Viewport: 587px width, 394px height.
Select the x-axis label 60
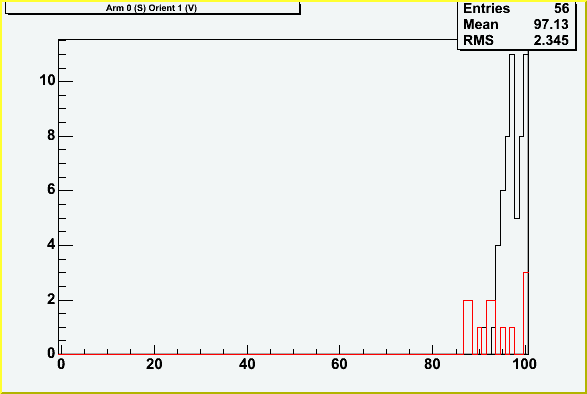coord(340,364)
